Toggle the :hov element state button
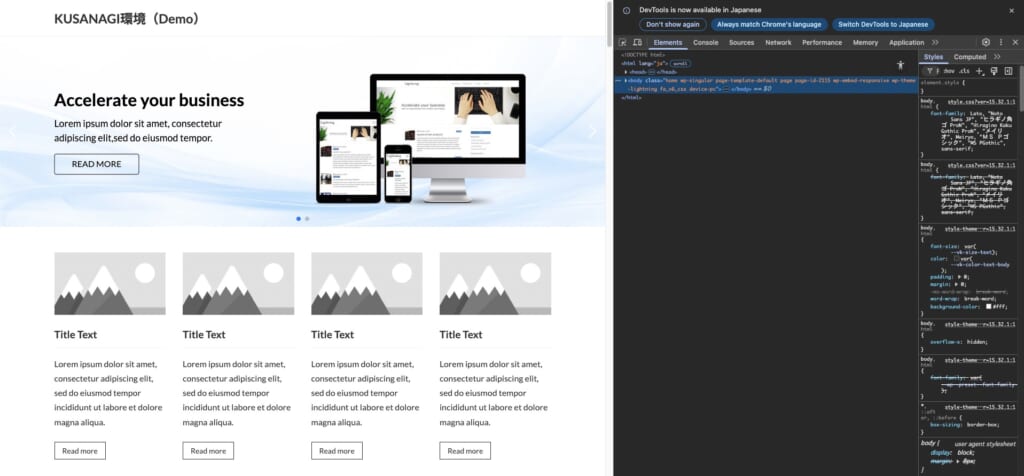The image size is (1024, 476). 949,71
